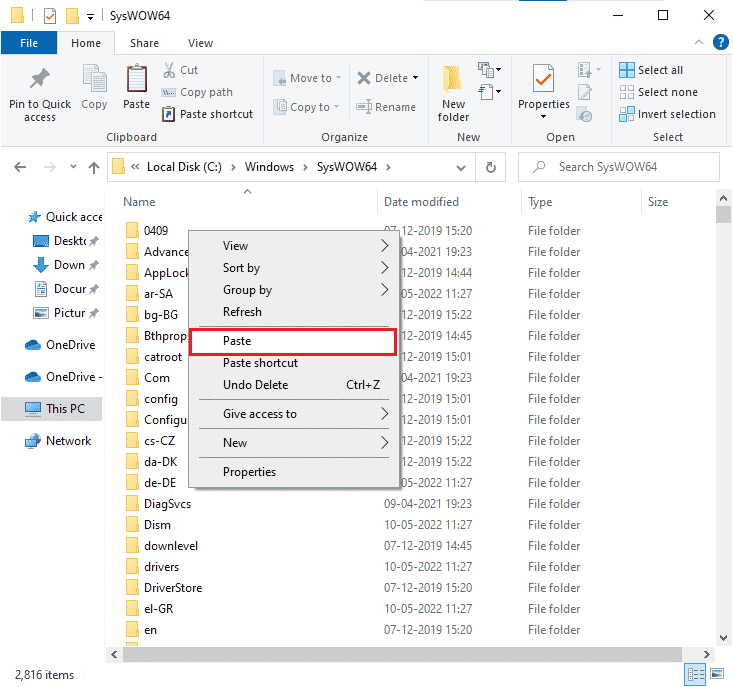Select Network in navigation pane

(58, 441)
